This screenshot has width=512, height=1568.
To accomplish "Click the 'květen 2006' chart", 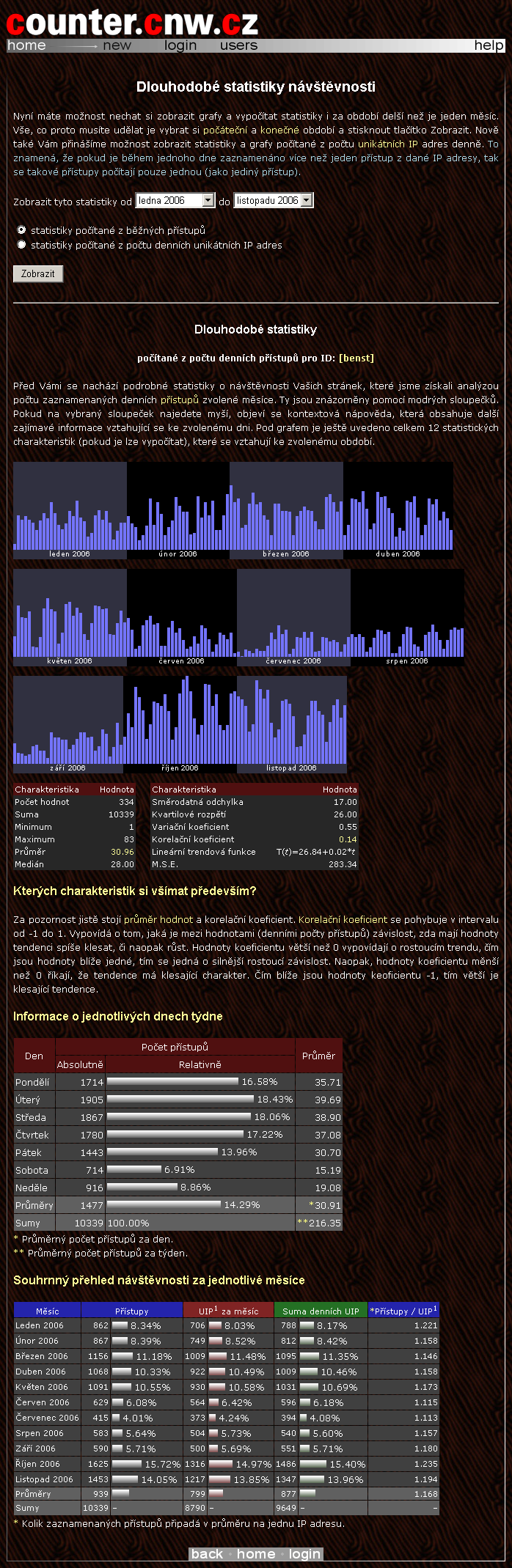I will [x=70, y=617].
